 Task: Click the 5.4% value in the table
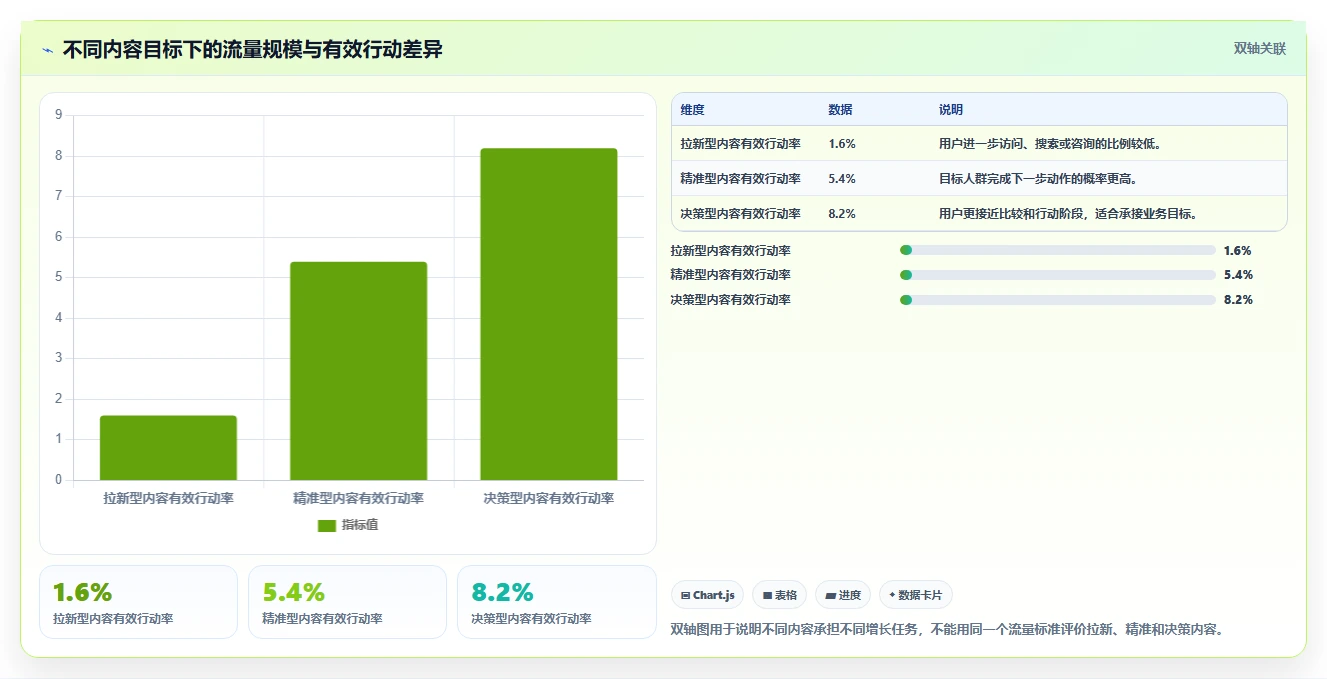842,179
